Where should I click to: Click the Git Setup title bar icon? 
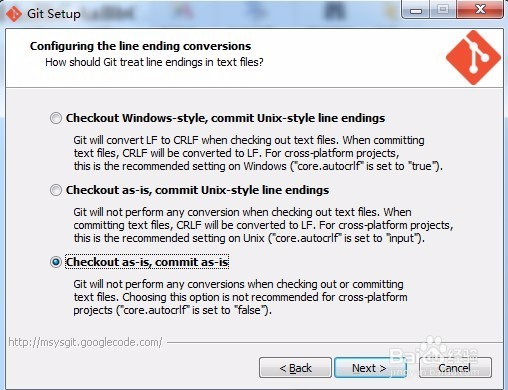[14, 14]
